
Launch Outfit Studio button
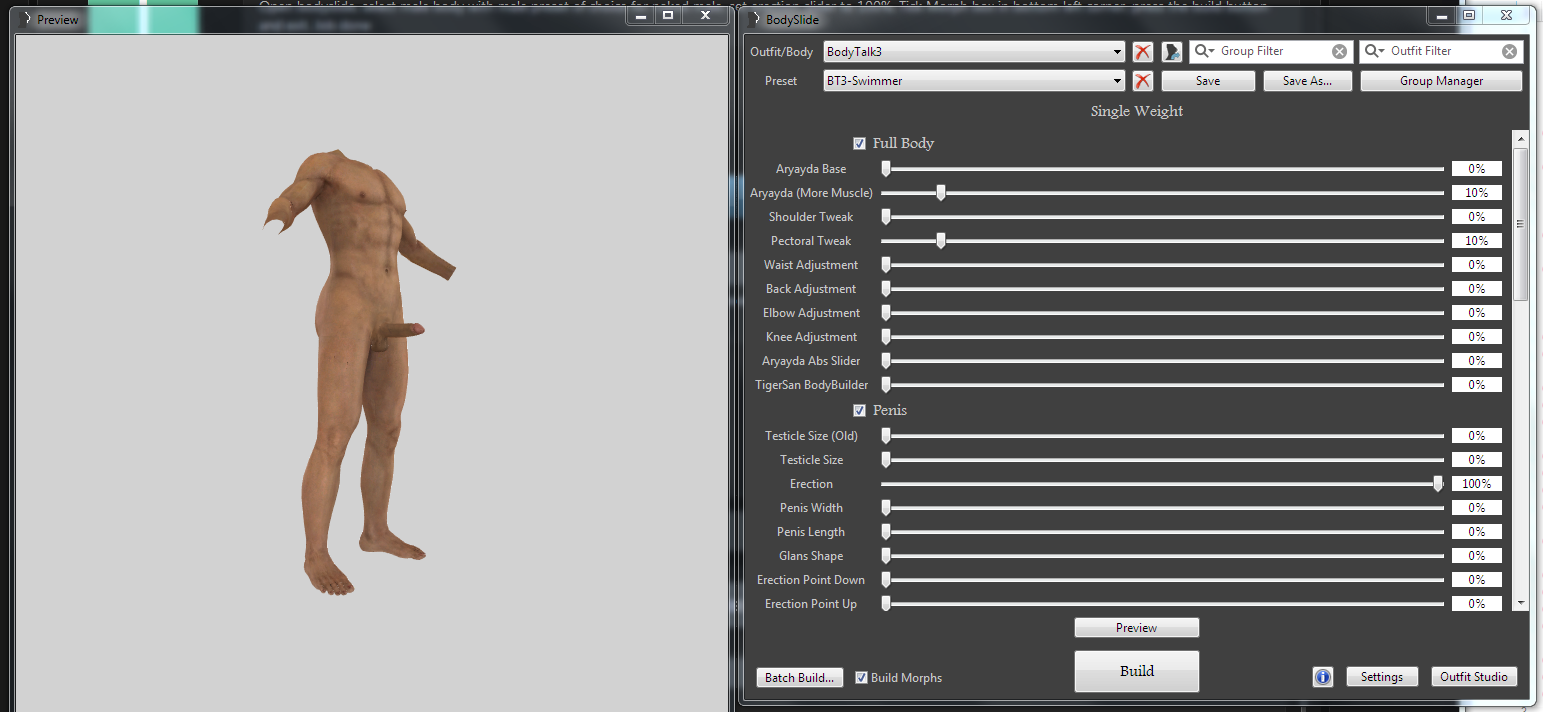click(x=1473, y=677)
